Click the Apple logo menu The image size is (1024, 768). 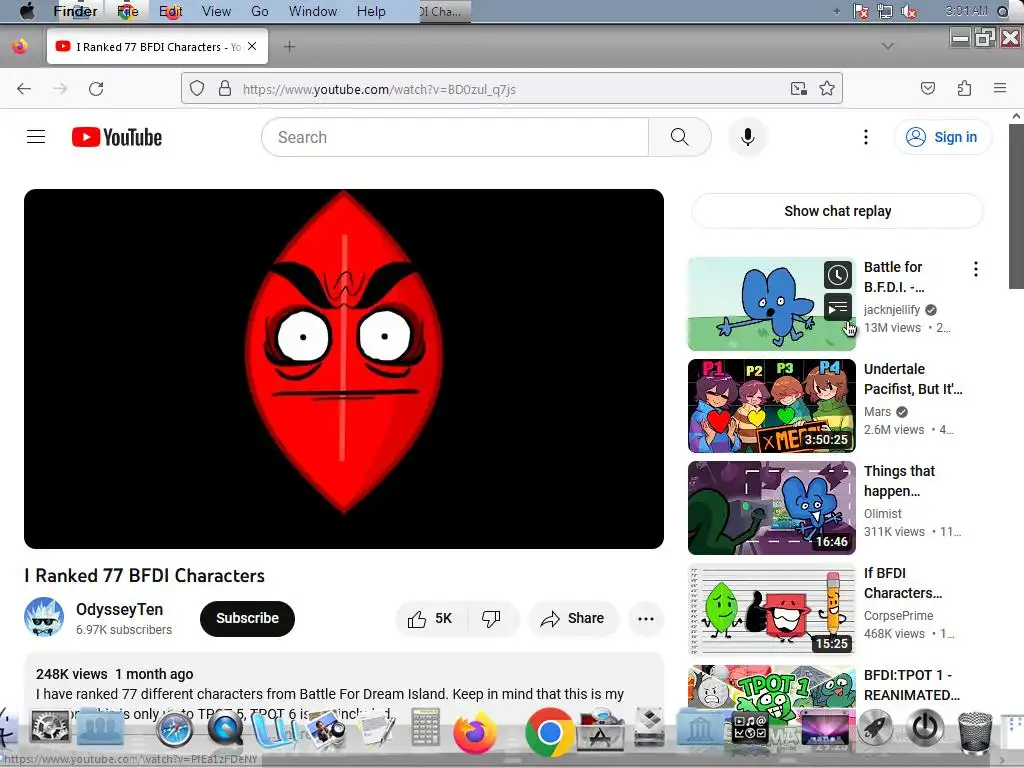pos(27,11)
